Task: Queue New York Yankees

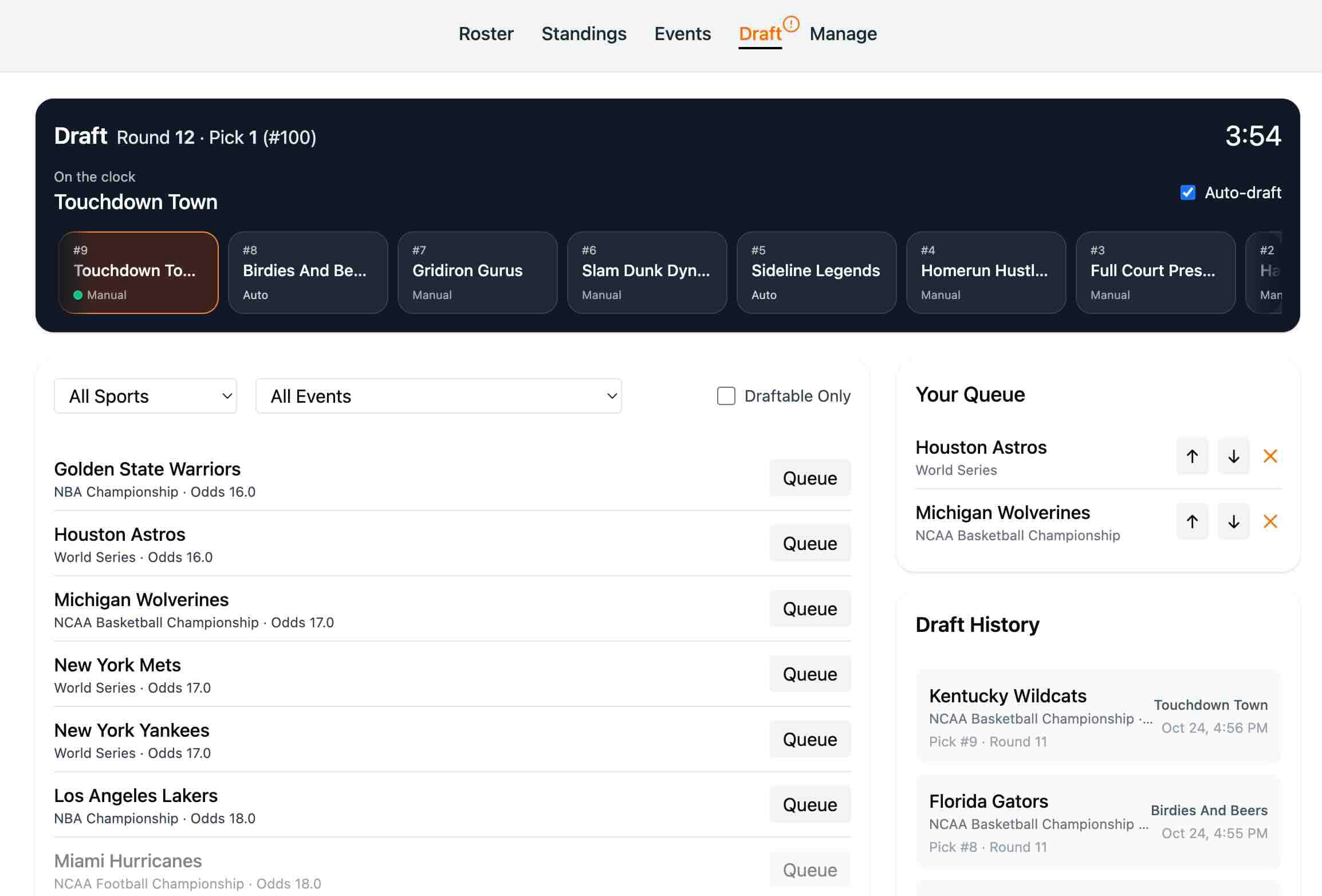Action: (810, 739)
